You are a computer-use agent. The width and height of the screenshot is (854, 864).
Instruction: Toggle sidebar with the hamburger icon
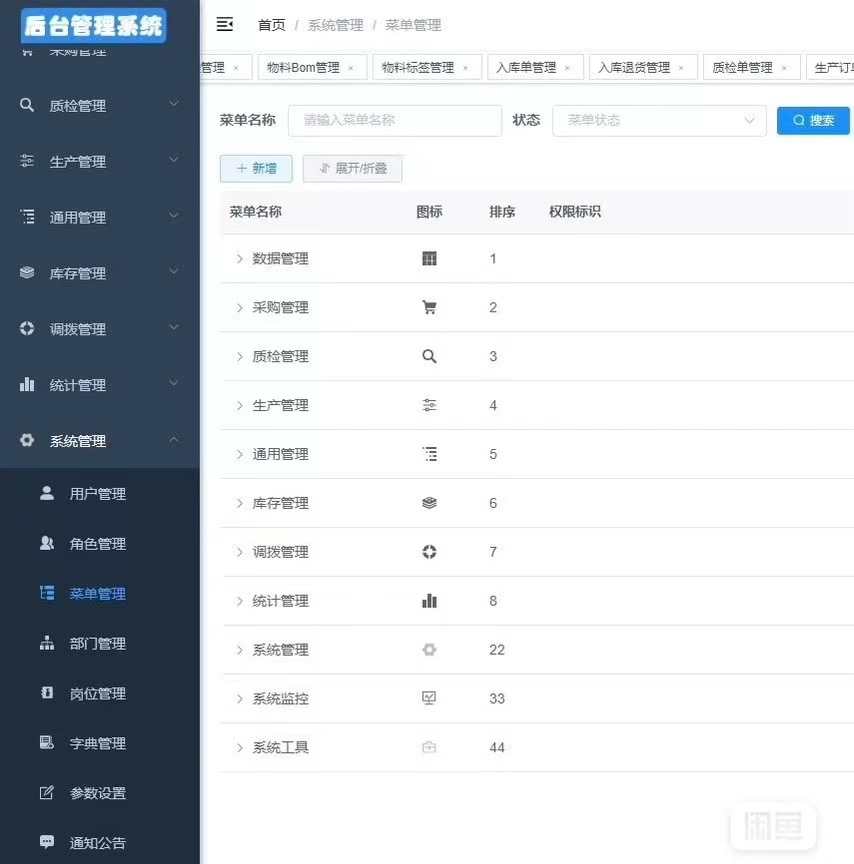pos(224,24)
